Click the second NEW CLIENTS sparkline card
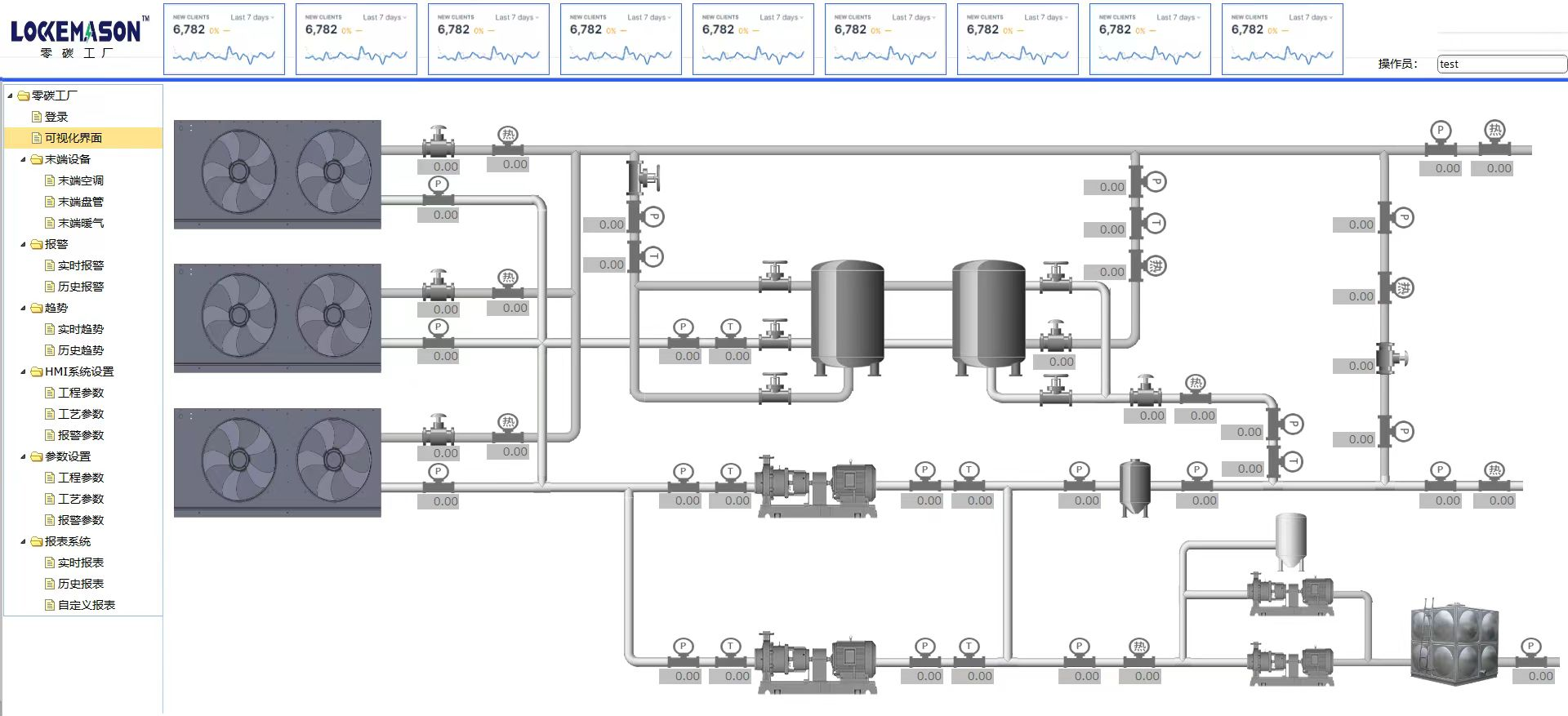The image size is (1568, 716). click(356, 39)
